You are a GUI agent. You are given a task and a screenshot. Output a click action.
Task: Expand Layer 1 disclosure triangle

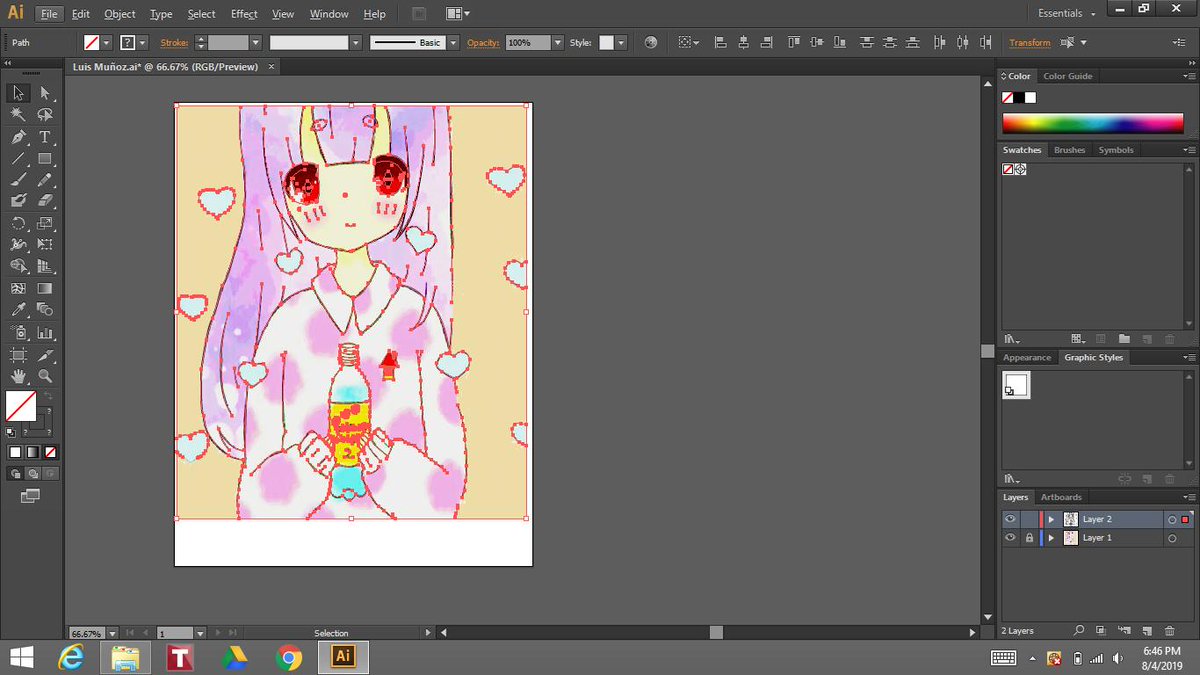1051,538
